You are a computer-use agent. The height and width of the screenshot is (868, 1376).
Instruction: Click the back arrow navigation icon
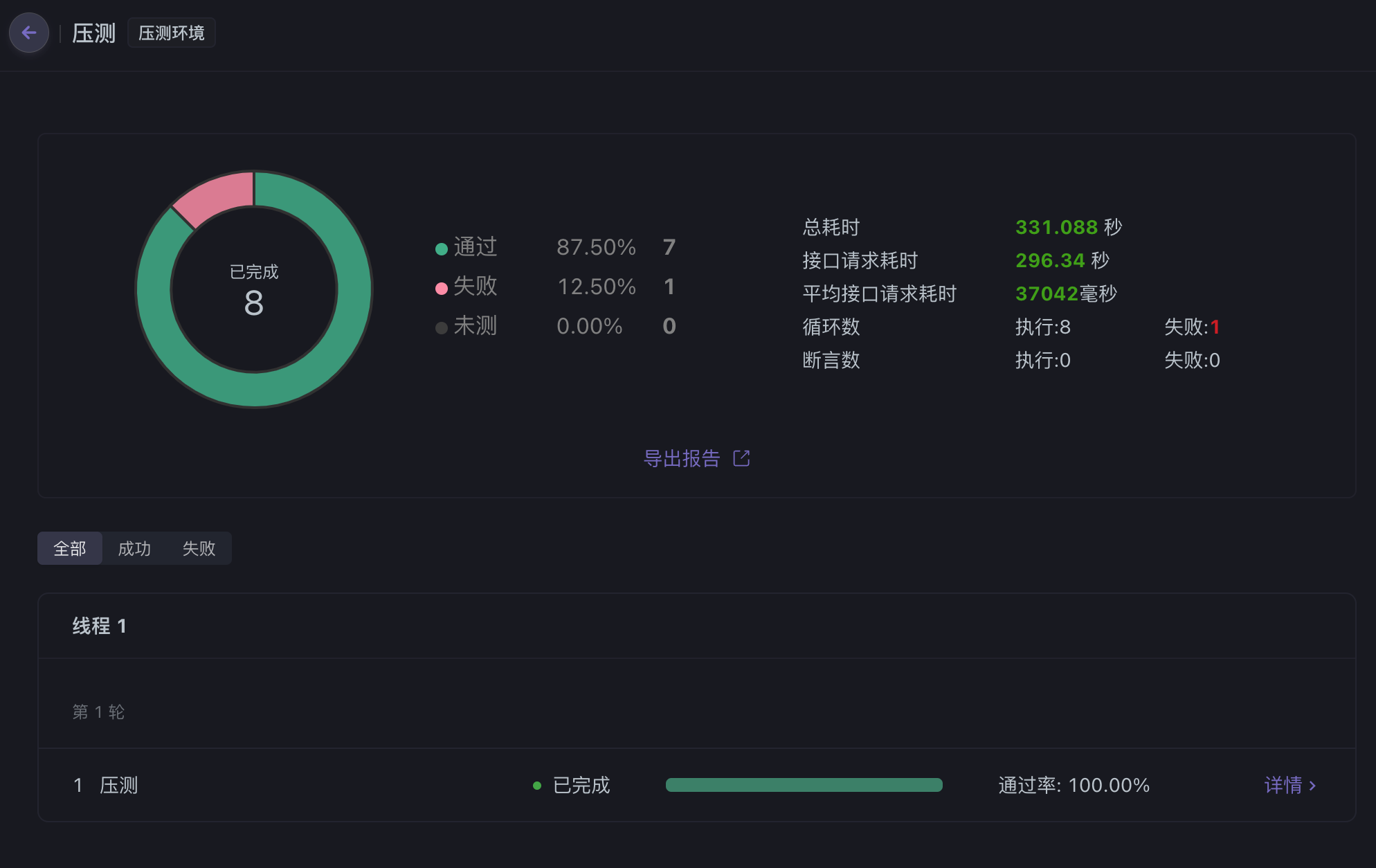pyautogui.click(x=28, y=33)
